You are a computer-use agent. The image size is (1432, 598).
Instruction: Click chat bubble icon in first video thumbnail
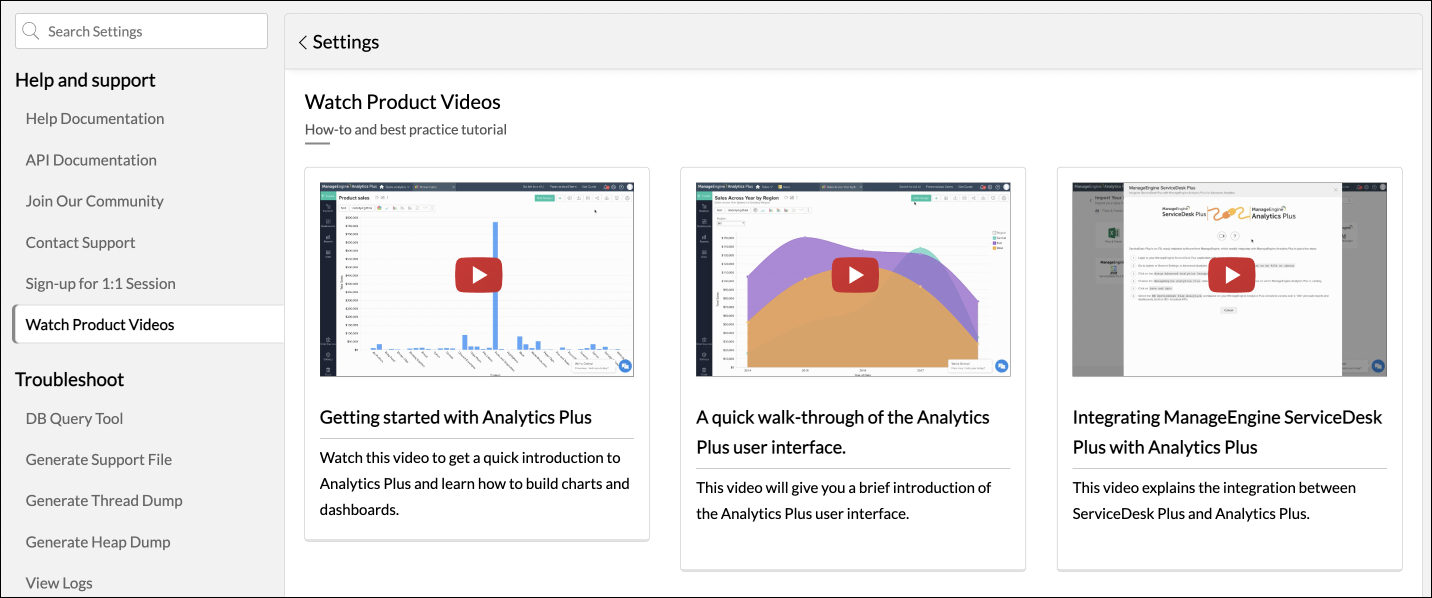tap(625, 367)
